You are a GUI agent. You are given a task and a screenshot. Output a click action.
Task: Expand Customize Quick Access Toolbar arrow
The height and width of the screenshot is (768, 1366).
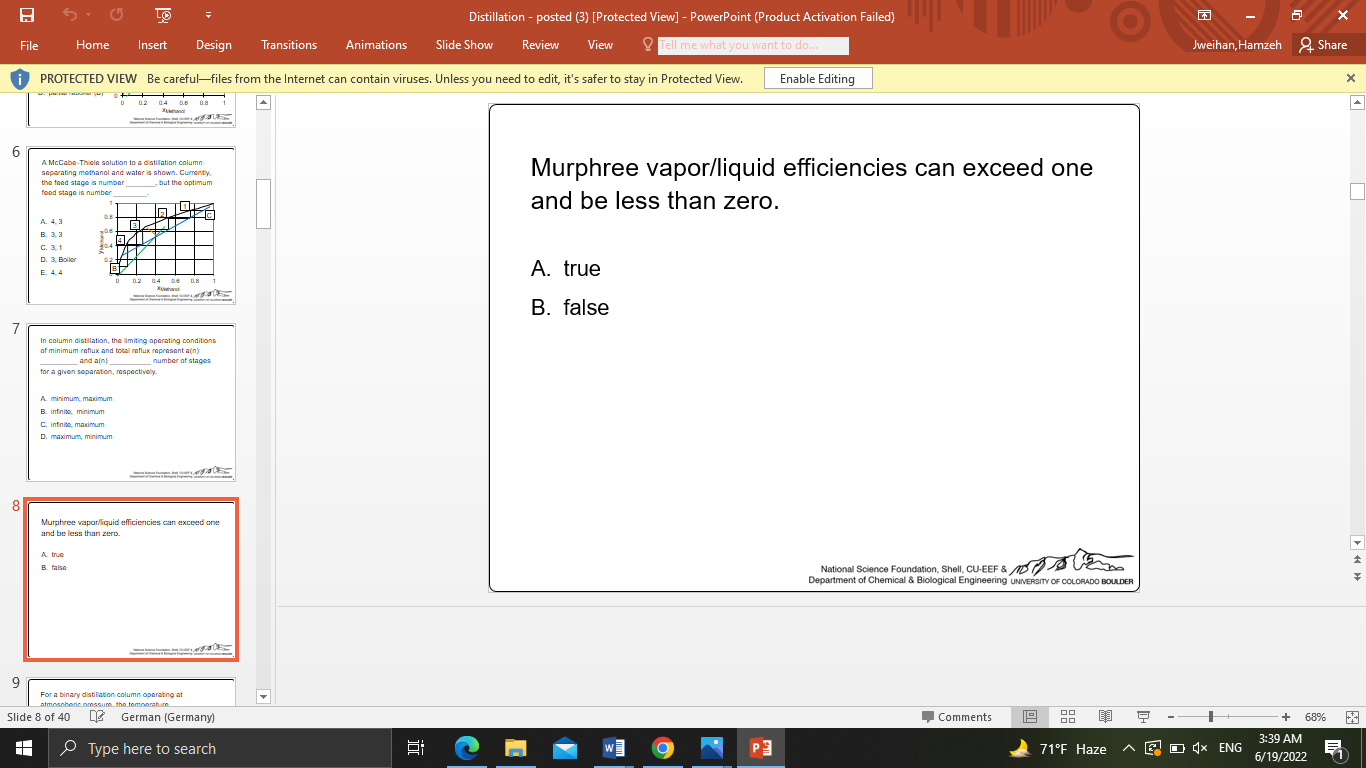(x=208, y=15)
